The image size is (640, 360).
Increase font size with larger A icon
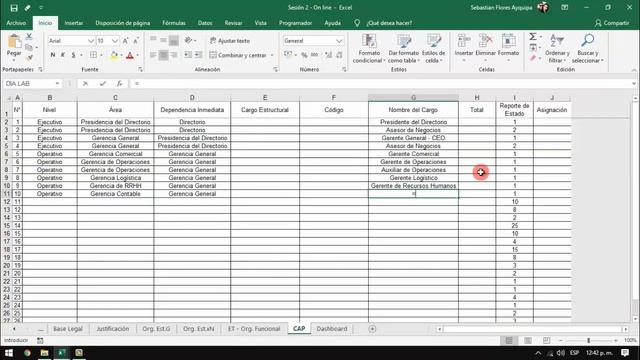(126, 41)
